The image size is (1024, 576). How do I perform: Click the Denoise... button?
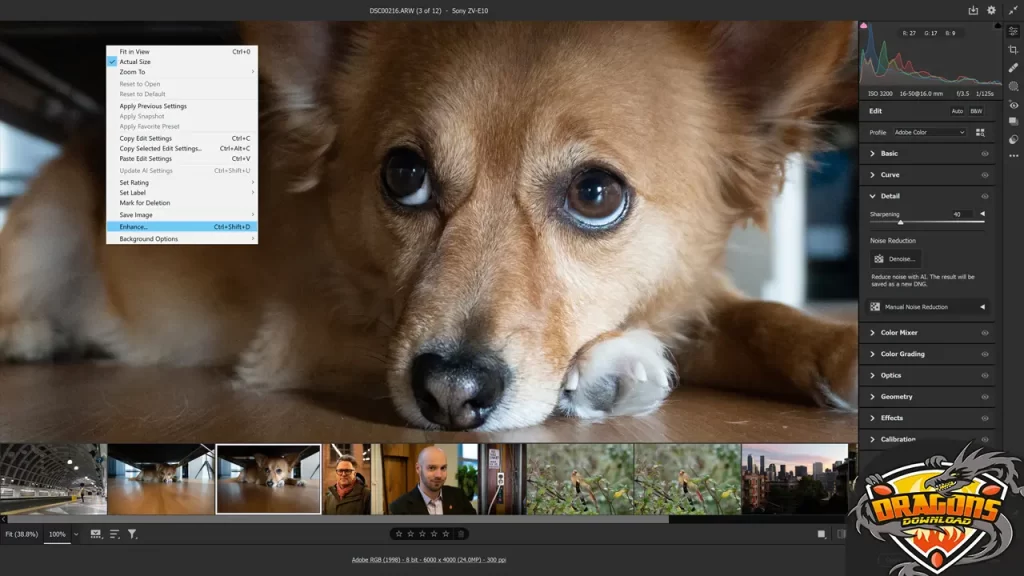click(895, 259)
